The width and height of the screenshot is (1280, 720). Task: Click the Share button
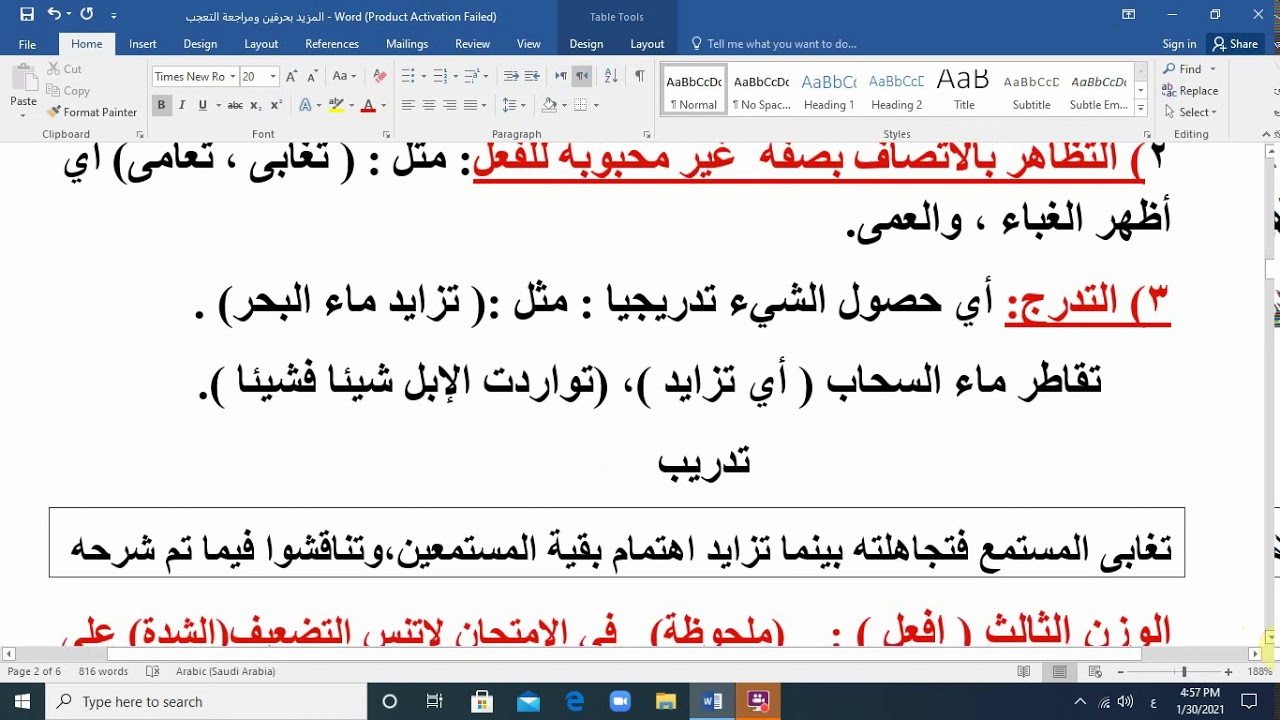click(x=1235, y=44)
